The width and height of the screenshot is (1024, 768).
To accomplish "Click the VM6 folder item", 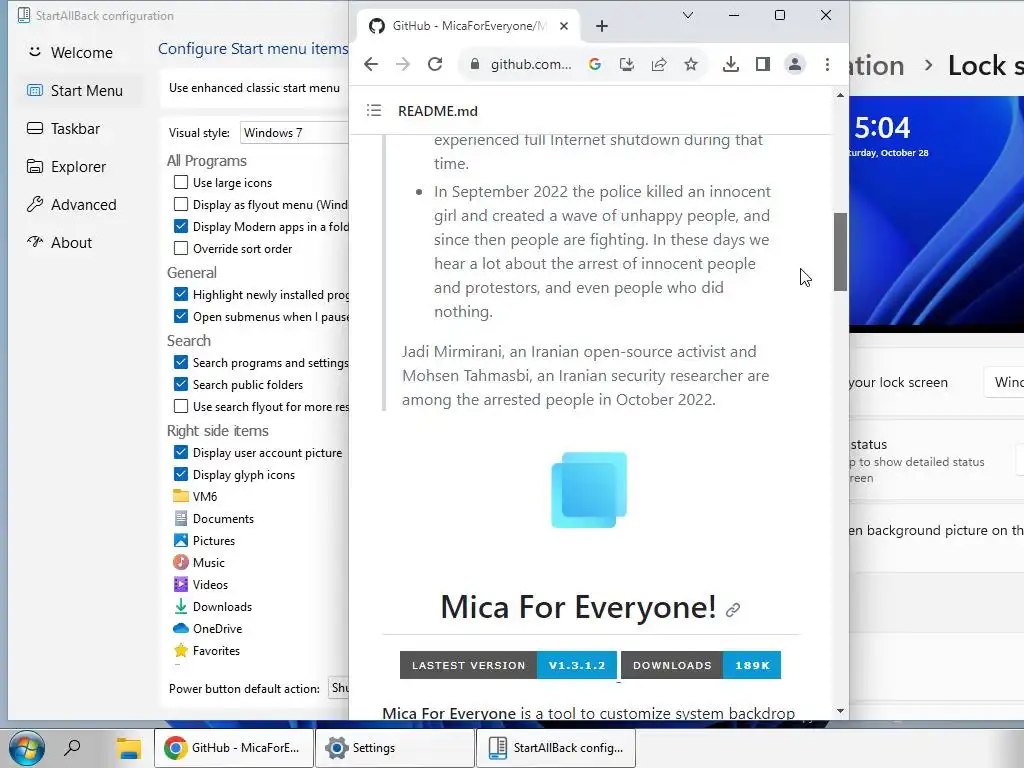I will click(195, 496).
